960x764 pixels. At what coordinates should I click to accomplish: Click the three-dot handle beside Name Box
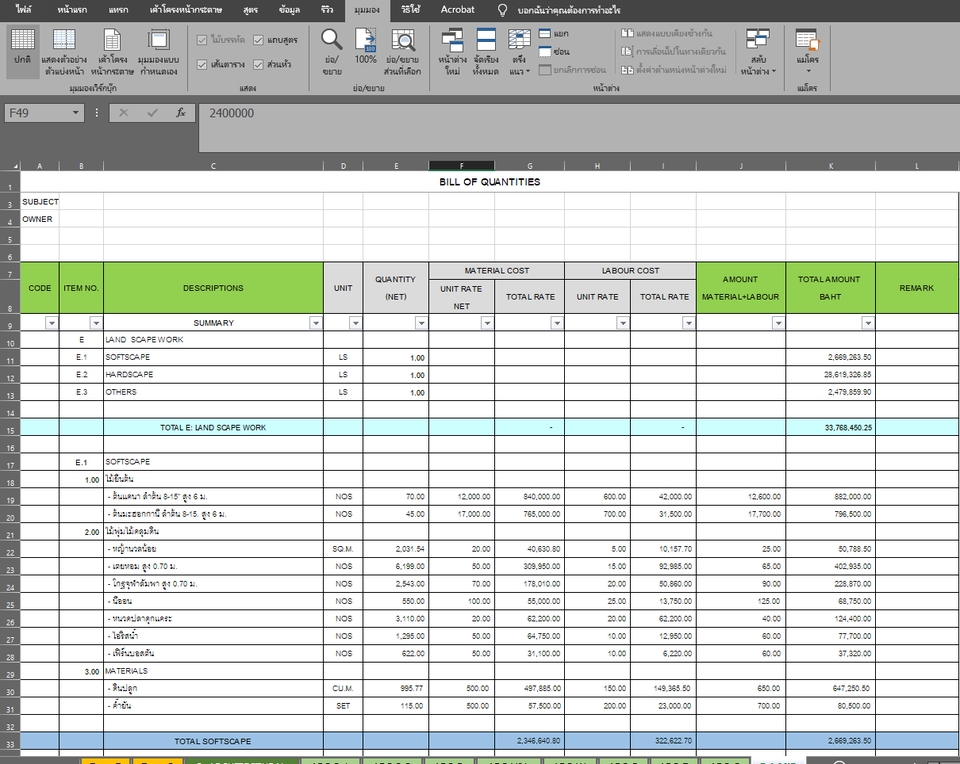[97, 113]
